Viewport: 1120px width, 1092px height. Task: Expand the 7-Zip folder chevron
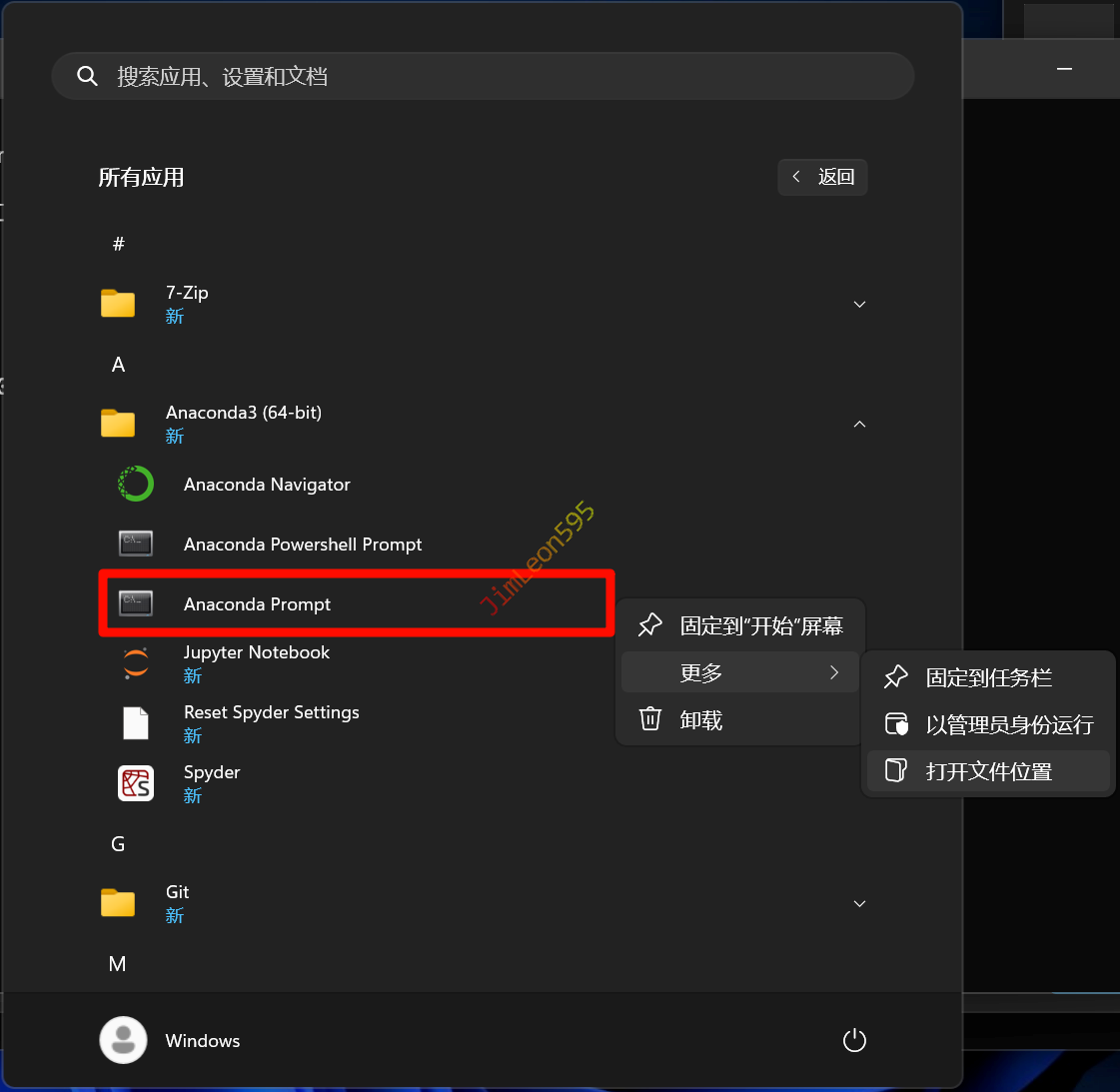859,304
